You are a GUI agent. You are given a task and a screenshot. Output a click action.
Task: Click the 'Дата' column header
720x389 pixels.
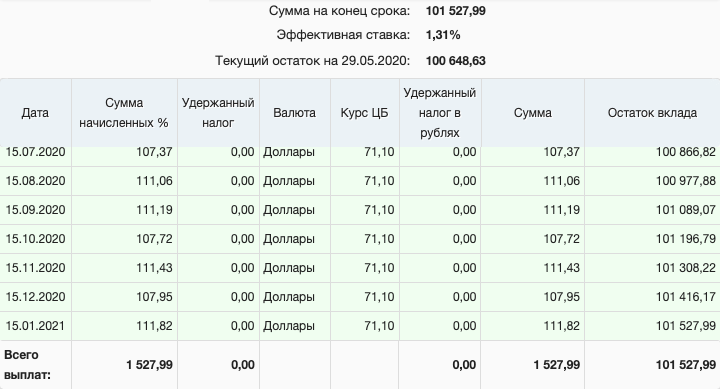click(x=35, y=113)
